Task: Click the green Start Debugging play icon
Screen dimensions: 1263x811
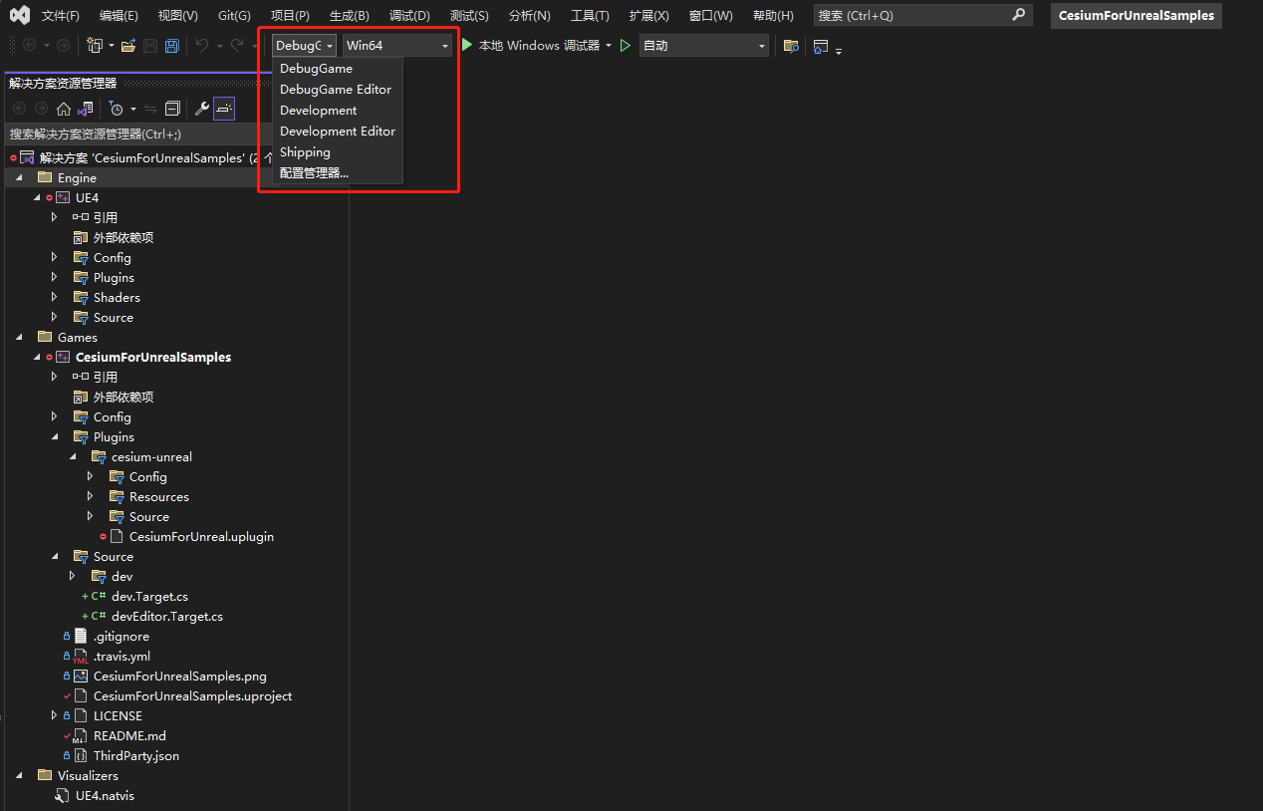Action: click(x=467, y=45)
